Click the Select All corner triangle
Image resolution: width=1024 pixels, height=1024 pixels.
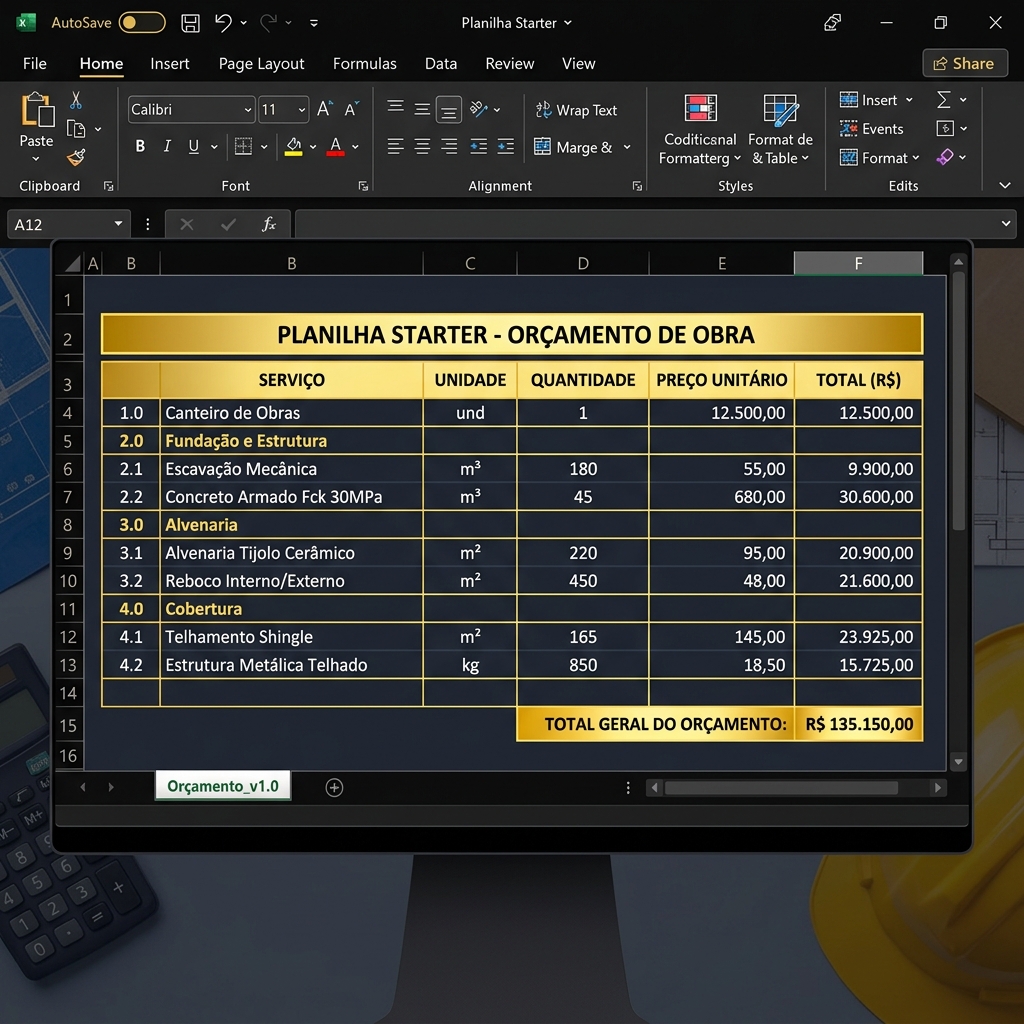(72, 263)
